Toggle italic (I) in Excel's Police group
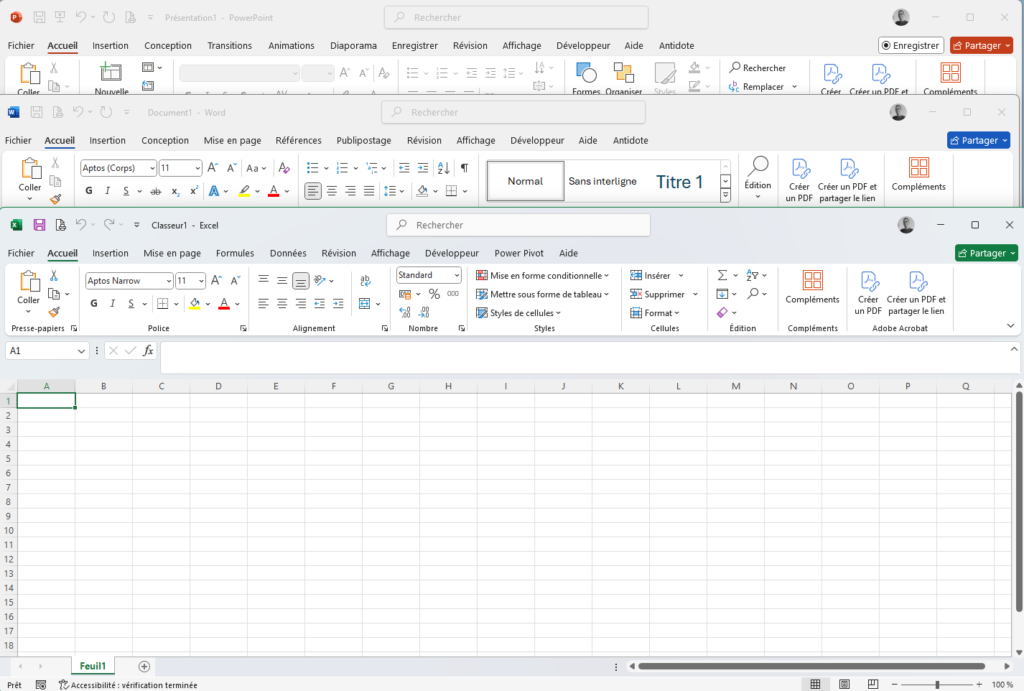The image size is (1024, 691). coord(112,303)
